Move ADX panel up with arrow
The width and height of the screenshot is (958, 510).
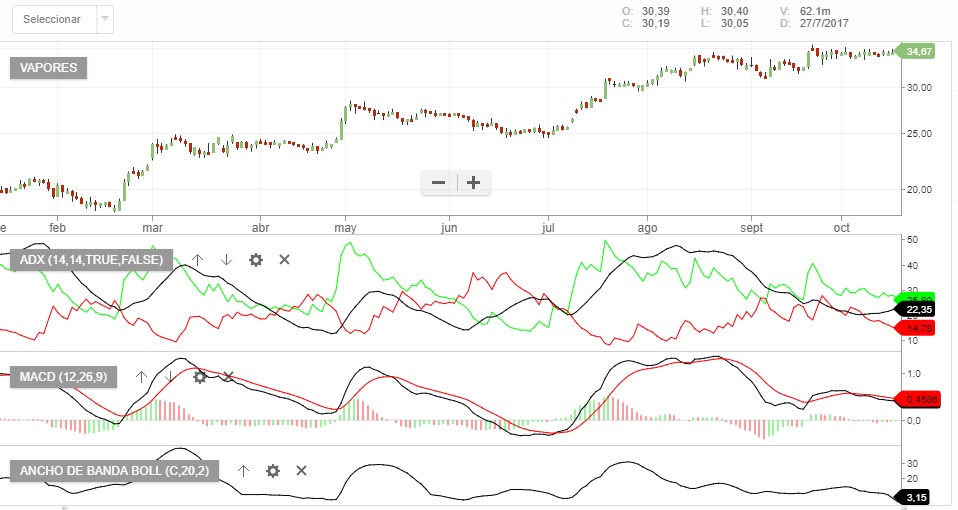tap(197, 260)
